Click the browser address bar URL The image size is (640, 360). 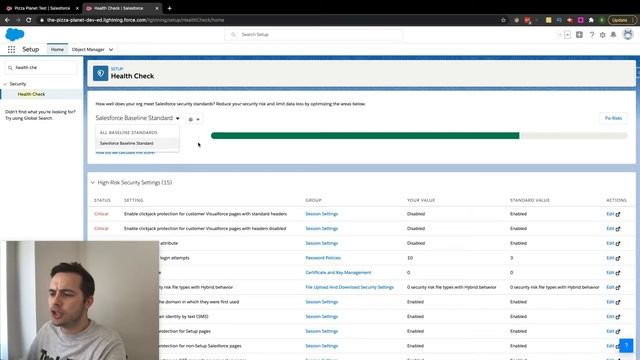tap(136, 20)
